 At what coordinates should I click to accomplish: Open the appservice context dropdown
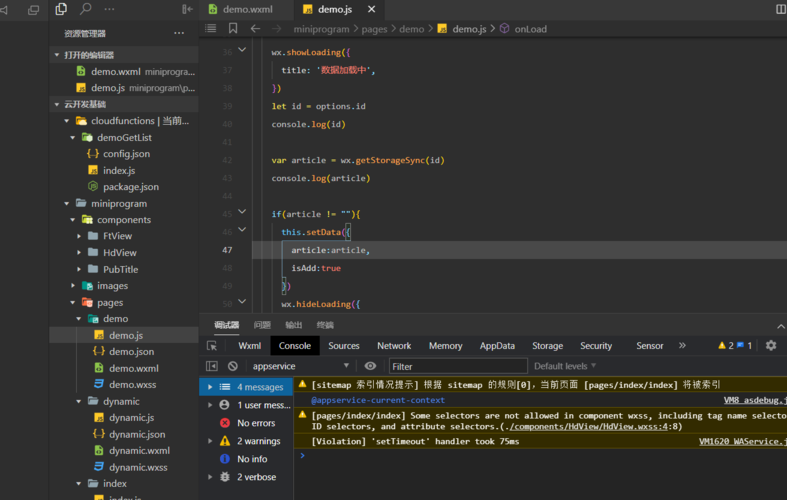(300, 366)
